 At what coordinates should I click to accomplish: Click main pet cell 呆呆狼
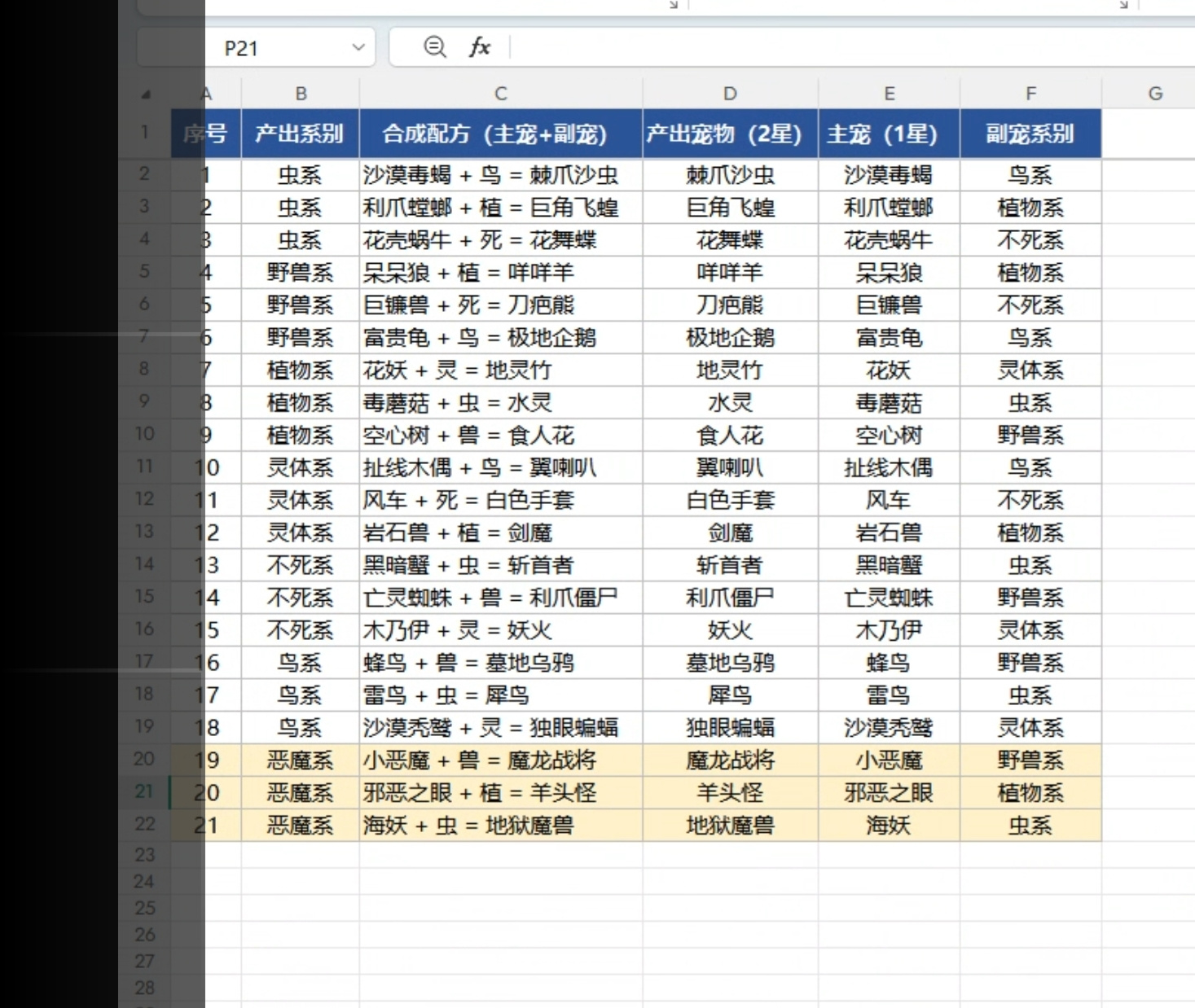click(x=889, y=273)
